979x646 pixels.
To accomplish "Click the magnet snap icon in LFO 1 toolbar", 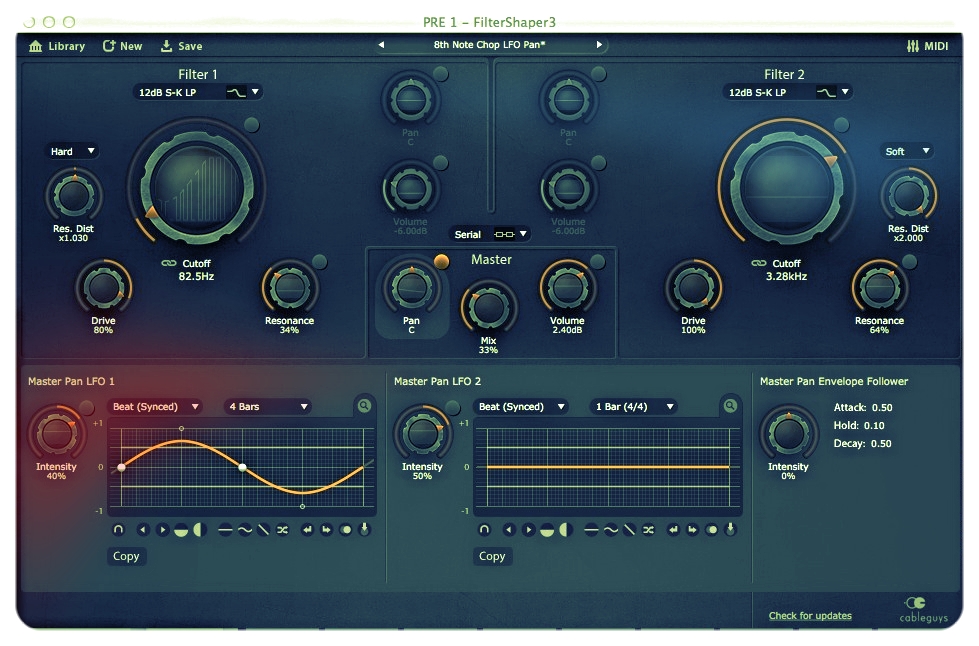I will point(118,530).
